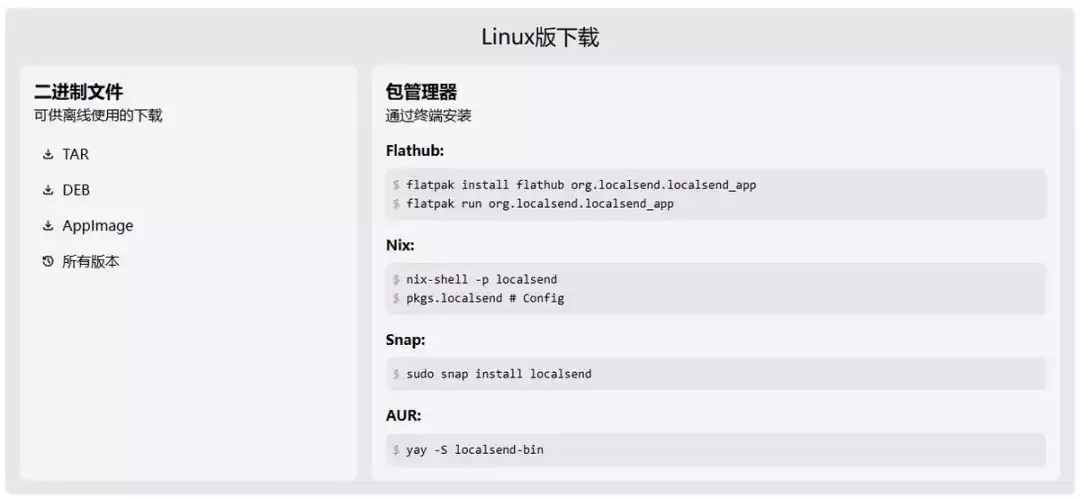The image size is (1080, 499).
Task: Select the flatpak run command line
Action: pyautogui.click(x=540, y=204)
